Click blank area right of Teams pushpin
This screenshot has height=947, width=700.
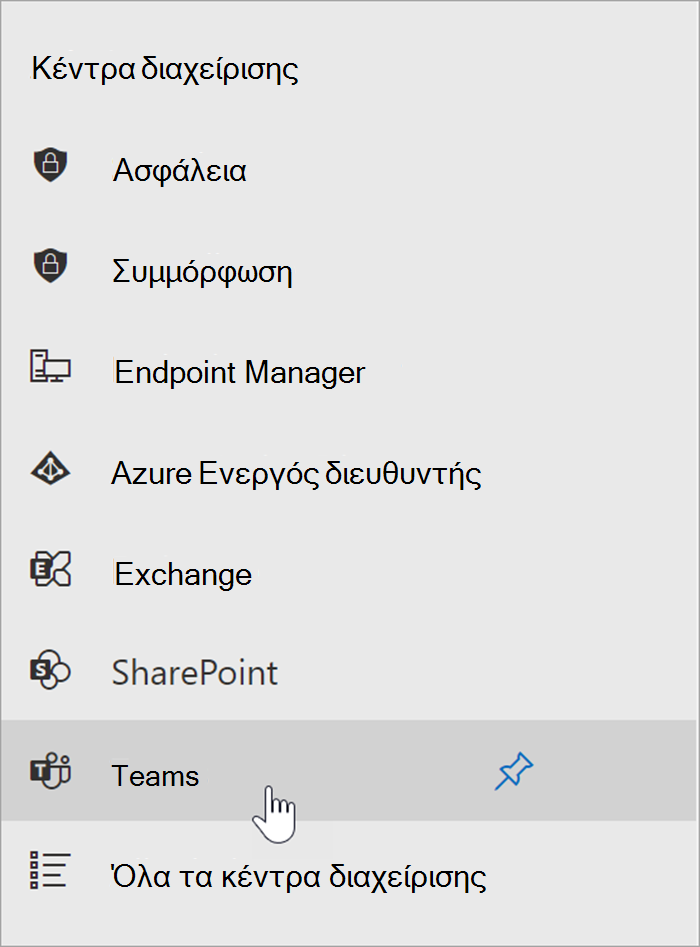coord(616,771)
